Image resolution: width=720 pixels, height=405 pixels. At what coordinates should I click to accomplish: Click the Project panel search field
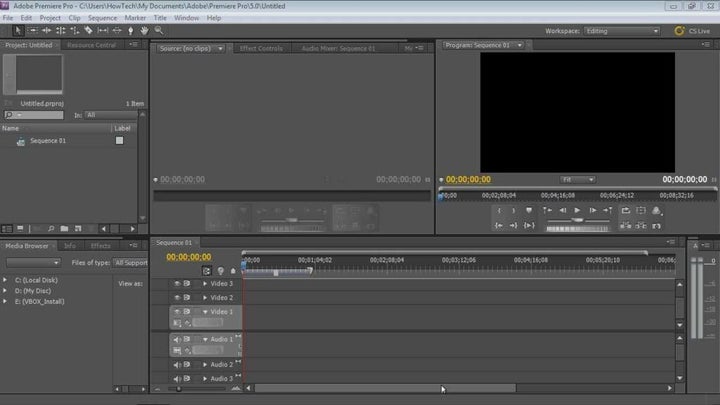[x=40, y=115]
